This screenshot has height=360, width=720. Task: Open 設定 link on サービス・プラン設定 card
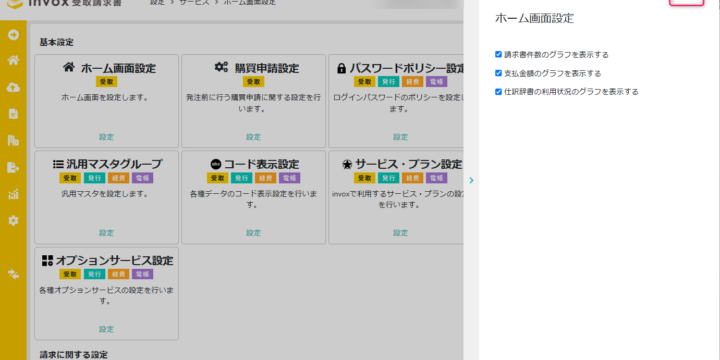point(400,233)
